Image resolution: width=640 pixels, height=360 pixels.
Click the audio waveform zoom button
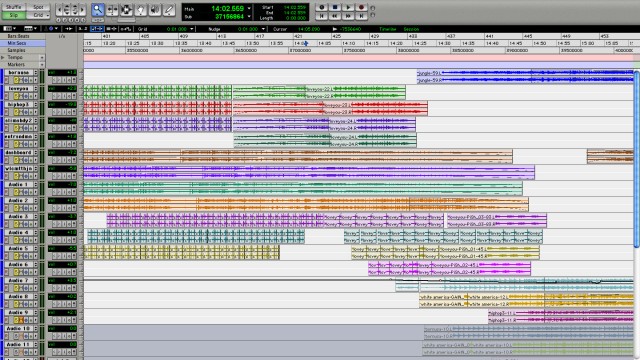click(x=67, y=9)
